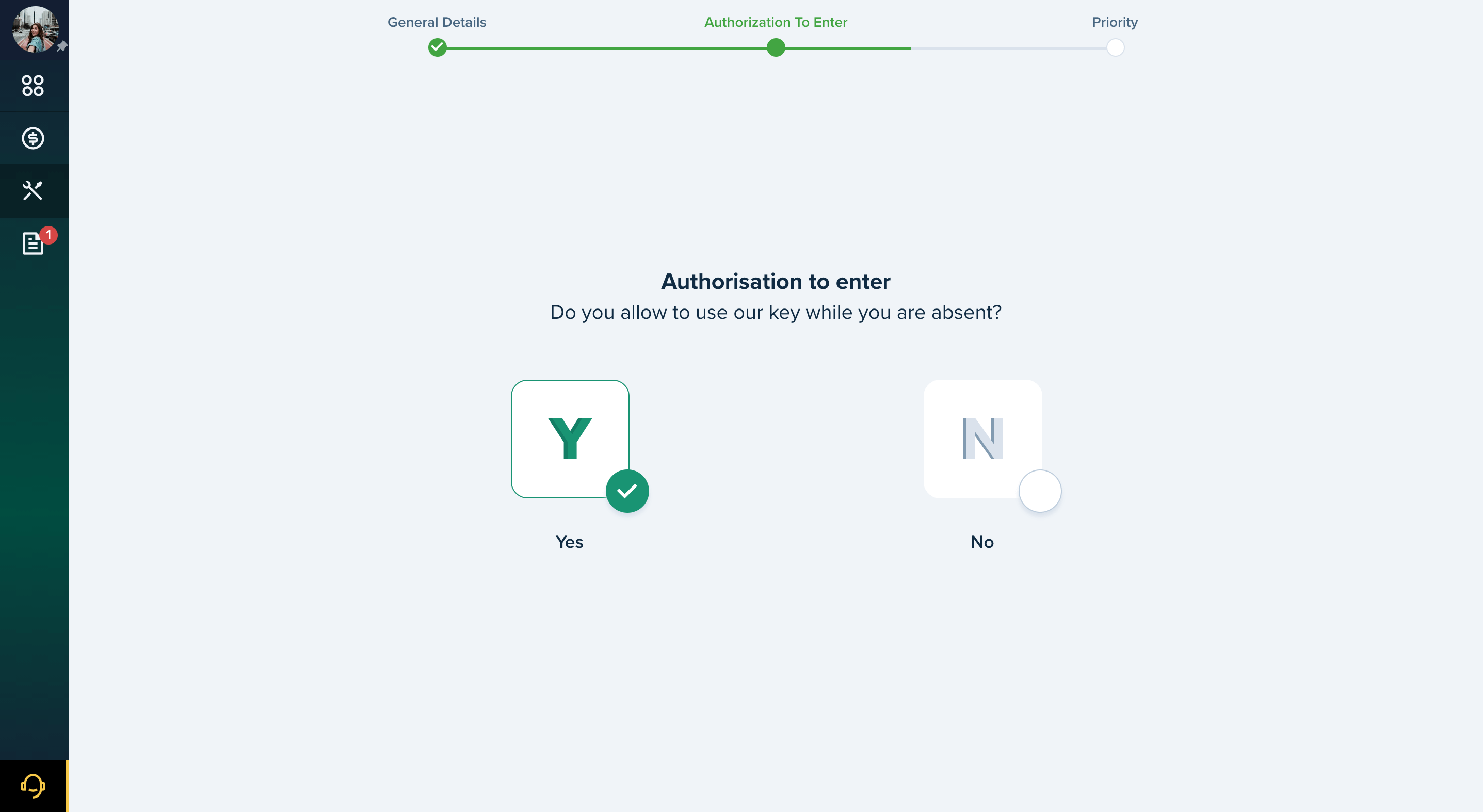Image resolution: width=1483 pixels, height=812 pixels.
Task: Open documents icon with notification badge
Action: [33, 243]
